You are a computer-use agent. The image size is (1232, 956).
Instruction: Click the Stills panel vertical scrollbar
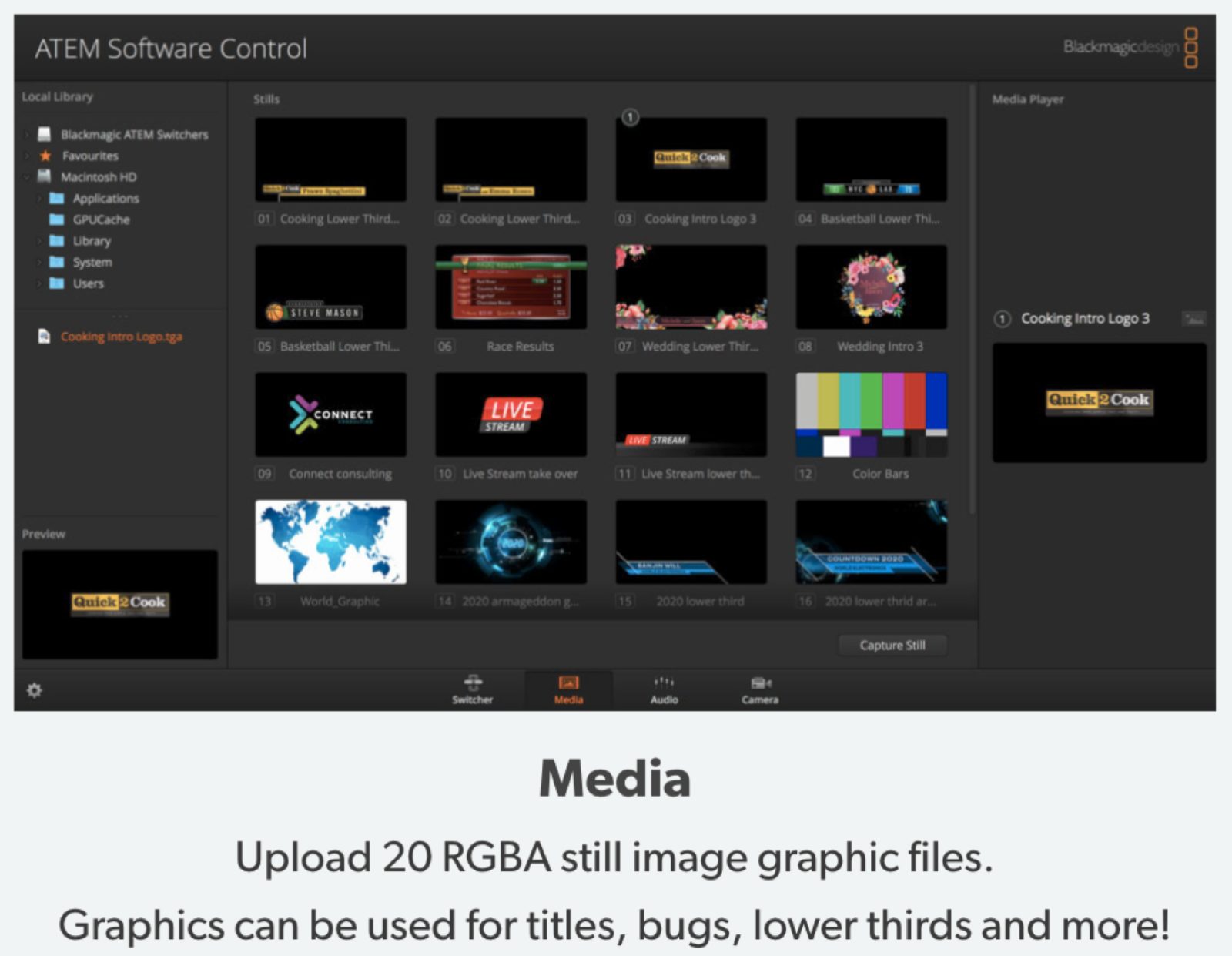pyautogui.click(x=972, y=300)
